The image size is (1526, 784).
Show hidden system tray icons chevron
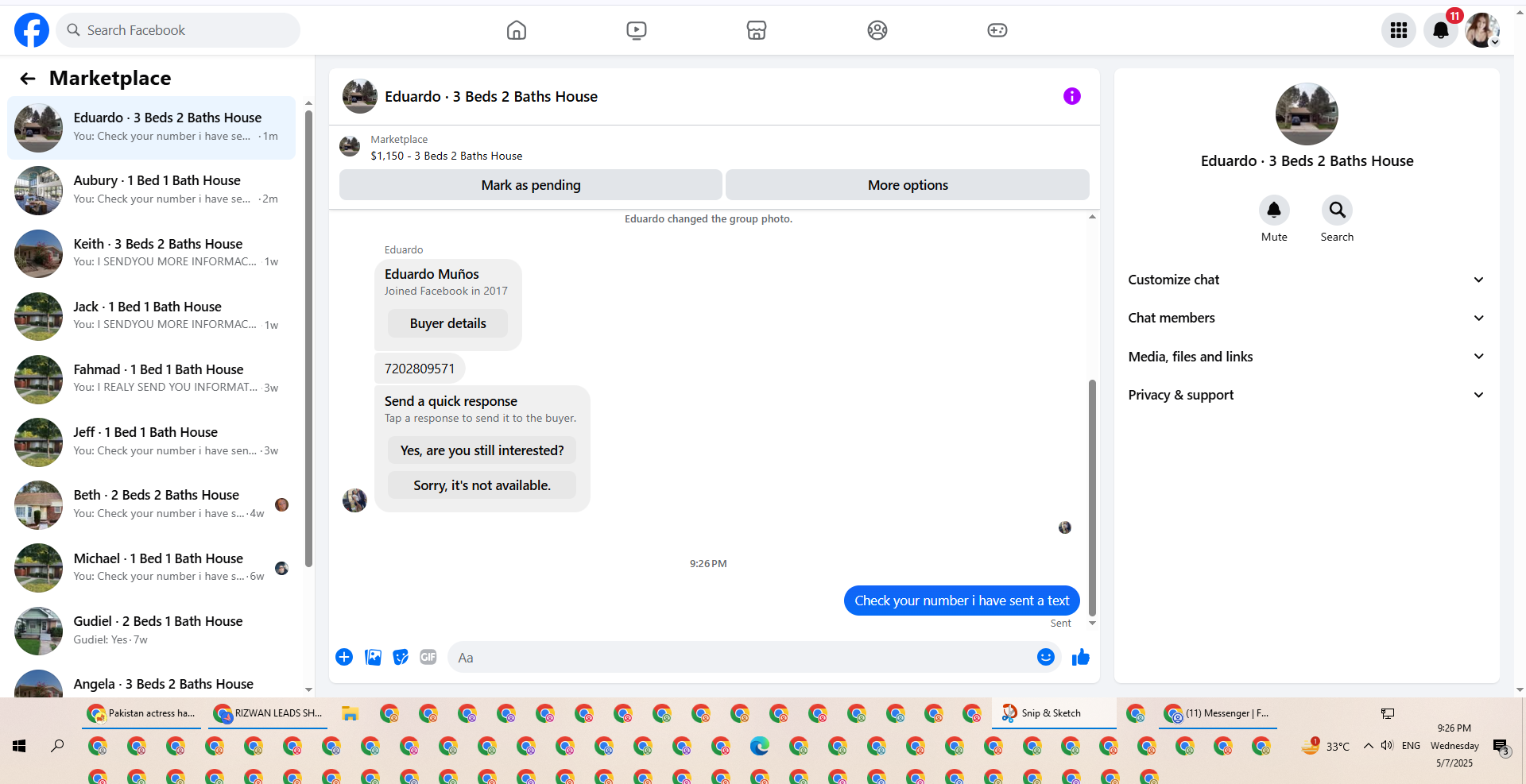click(1368, 746)
